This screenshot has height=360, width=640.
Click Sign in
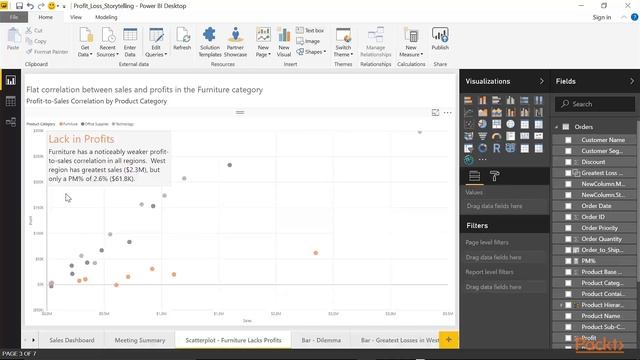point(602,17)
